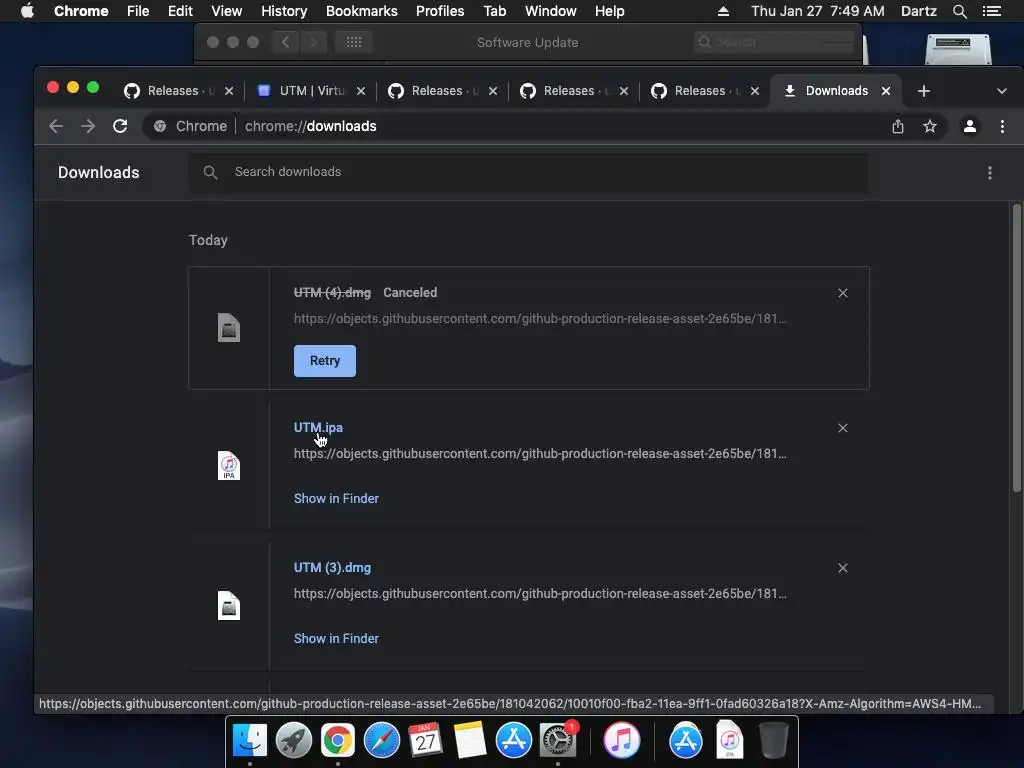Open Finder from the Dock
This screenshot has height=768, width=1024.
pyautogui.click(x=250, y=740)
